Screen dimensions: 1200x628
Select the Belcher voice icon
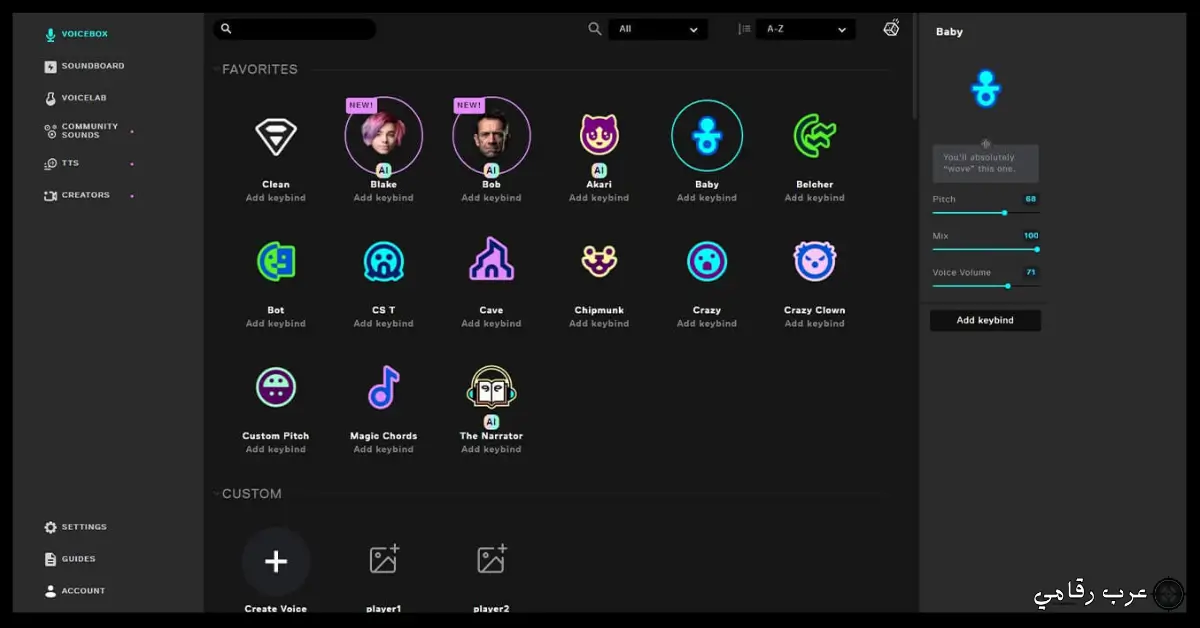[x=814, y=135]
